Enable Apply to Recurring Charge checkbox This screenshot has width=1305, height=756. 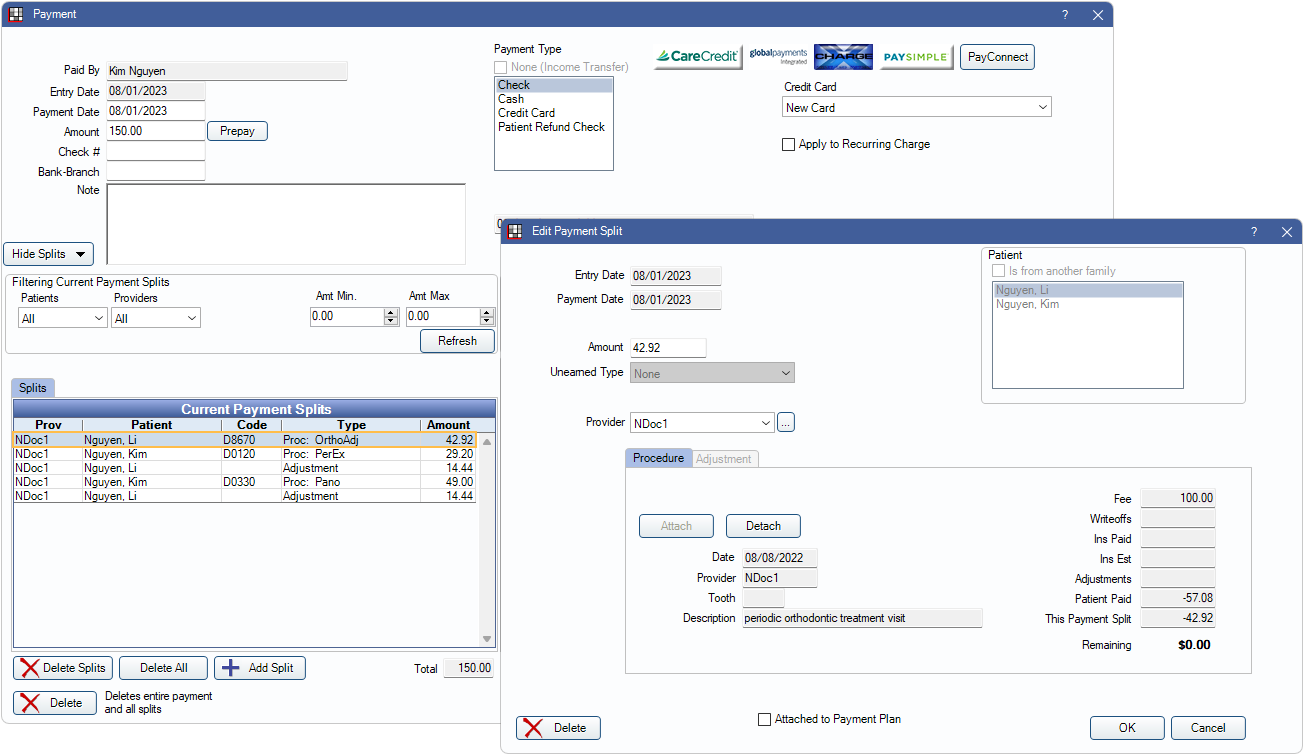[x=789, y=144]
